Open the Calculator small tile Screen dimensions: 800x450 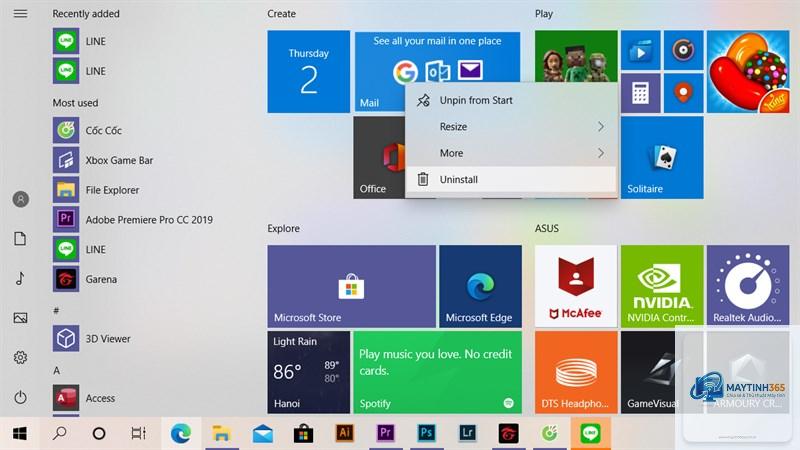pos(640,93)
